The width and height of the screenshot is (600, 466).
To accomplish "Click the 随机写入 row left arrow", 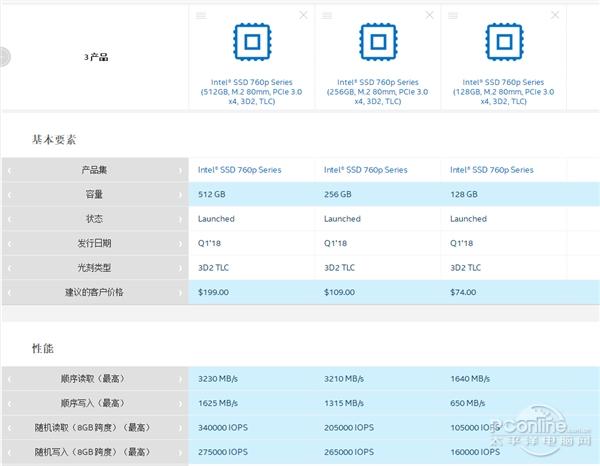I will coord(9,452).
